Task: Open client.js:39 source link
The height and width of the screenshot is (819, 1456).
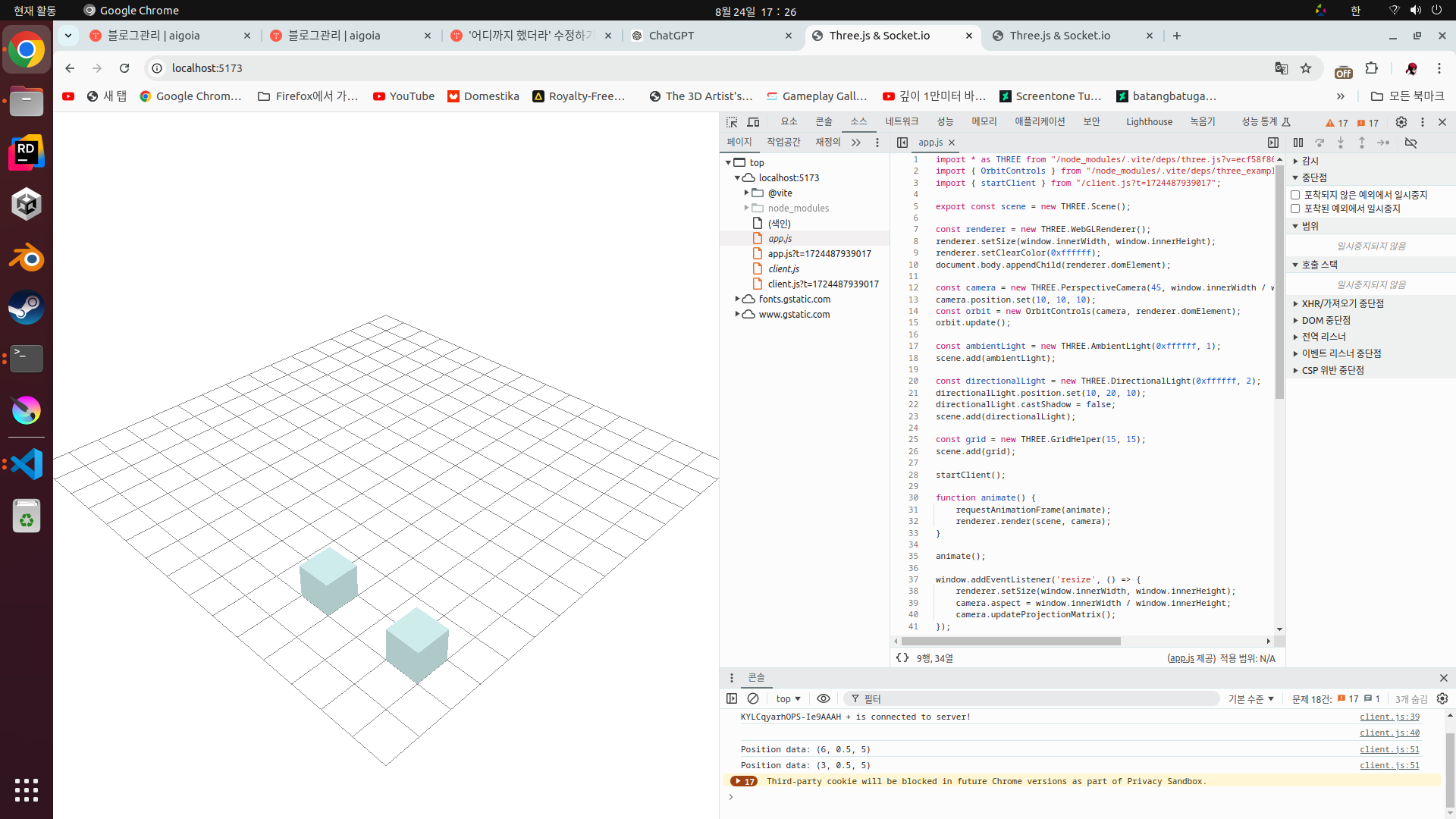Action: click(x=1389, y=717)
